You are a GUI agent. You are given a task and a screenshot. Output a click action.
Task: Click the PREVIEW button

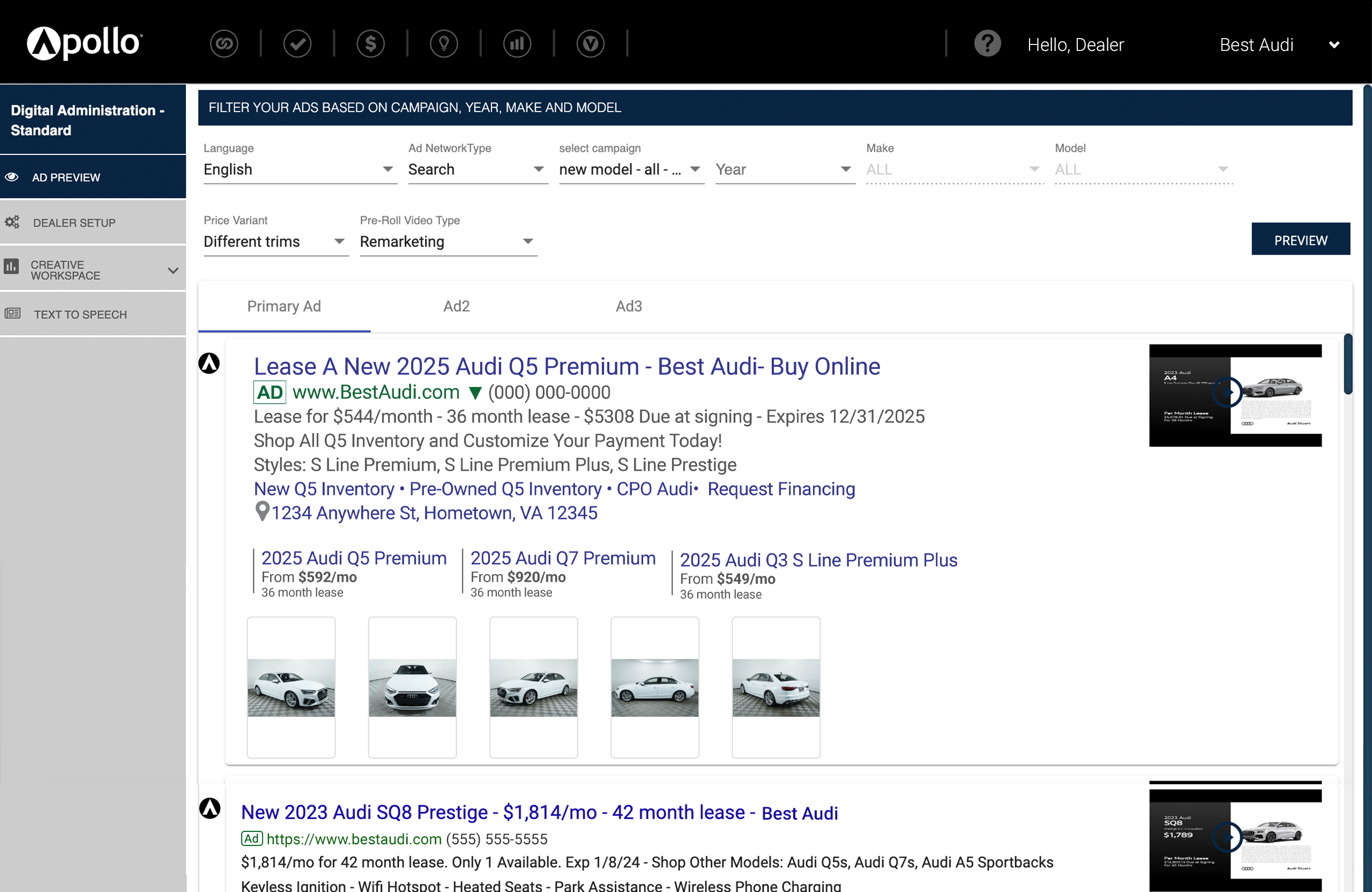(1301, 239)
